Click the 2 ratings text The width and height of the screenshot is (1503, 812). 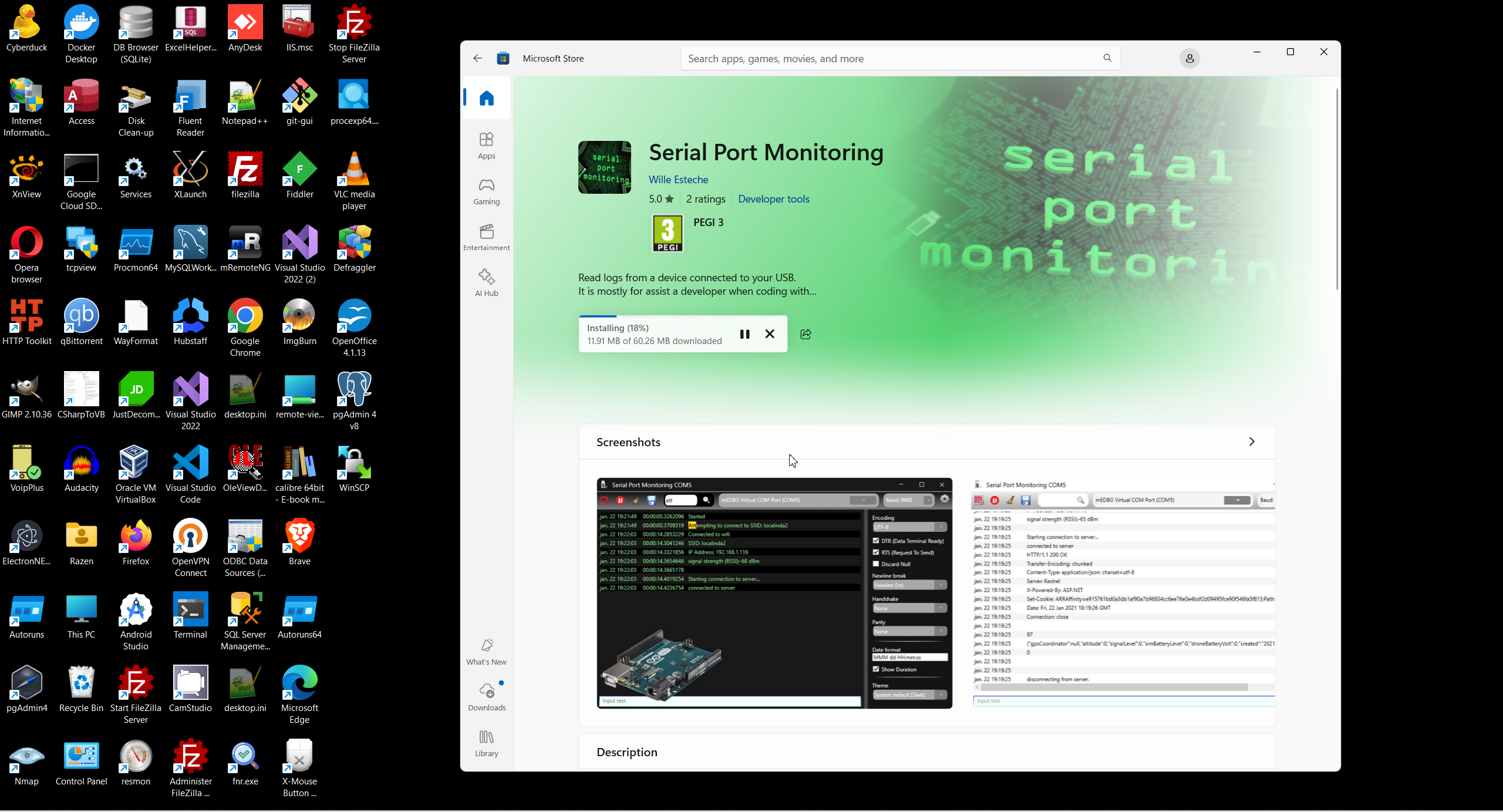(705, 199)
